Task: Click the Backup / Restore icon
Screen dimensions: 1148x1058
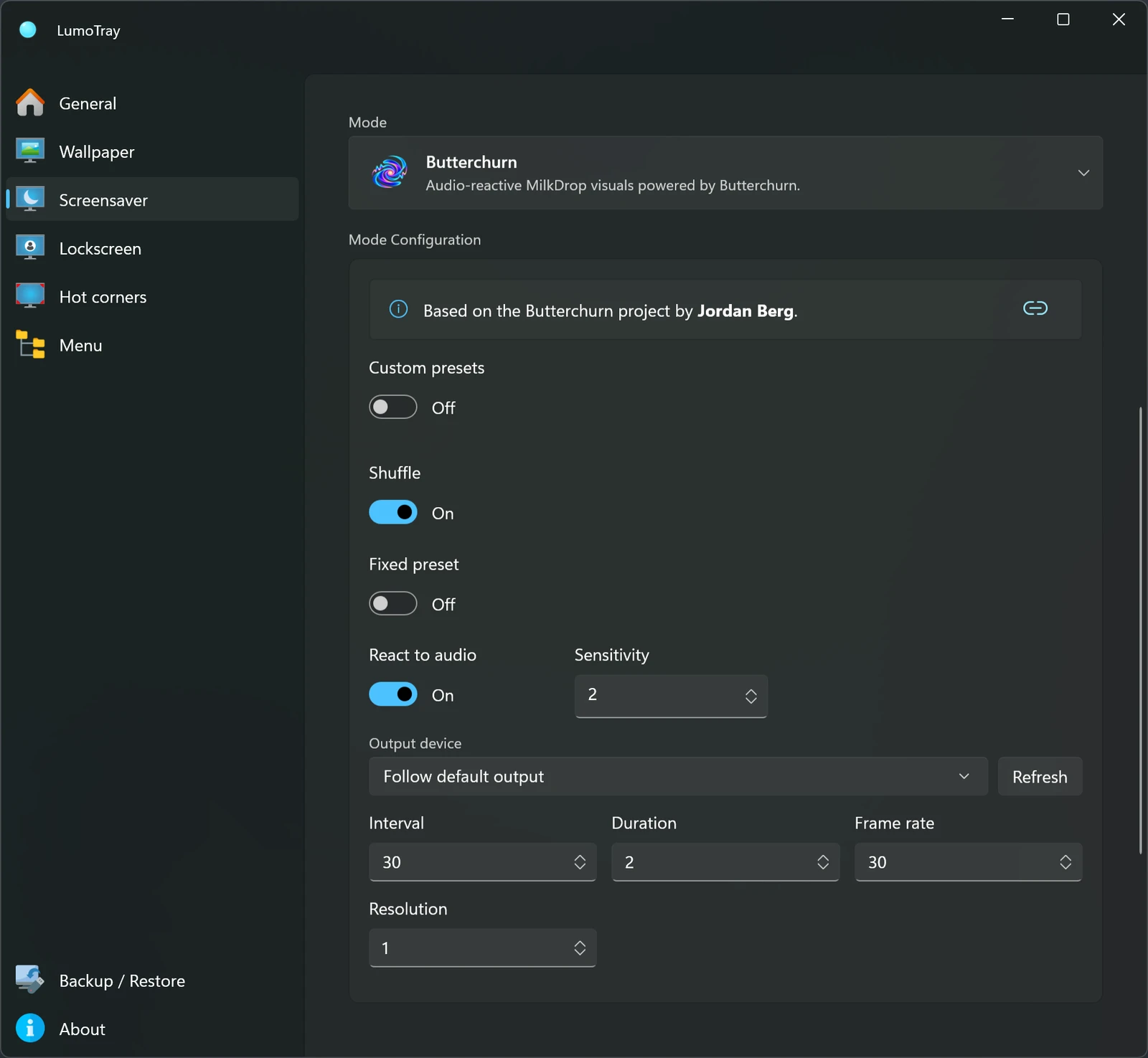Action: [x=30, y=980]
